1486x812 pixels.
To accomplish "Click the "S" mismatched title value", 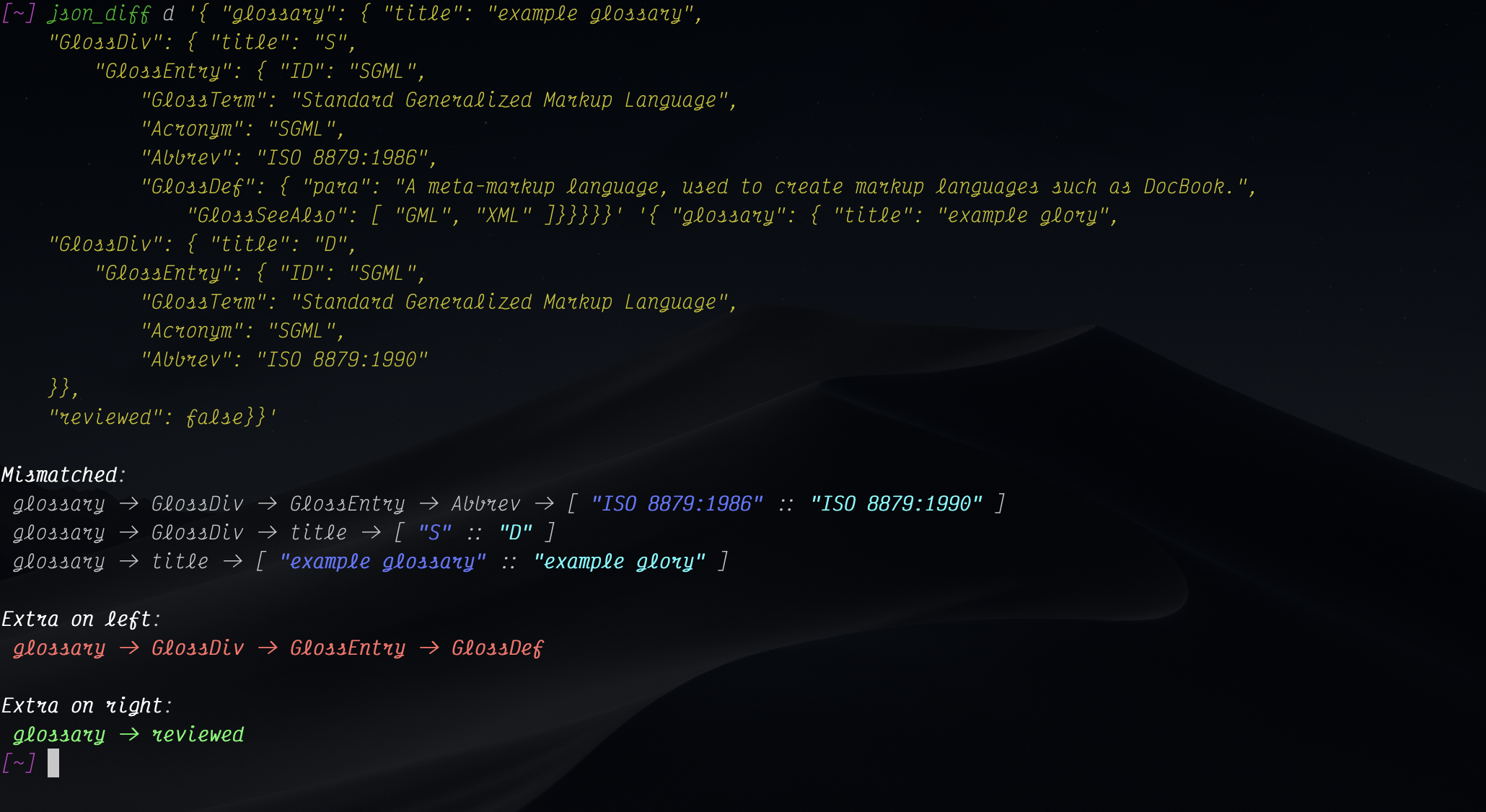I will click(434, 532).
